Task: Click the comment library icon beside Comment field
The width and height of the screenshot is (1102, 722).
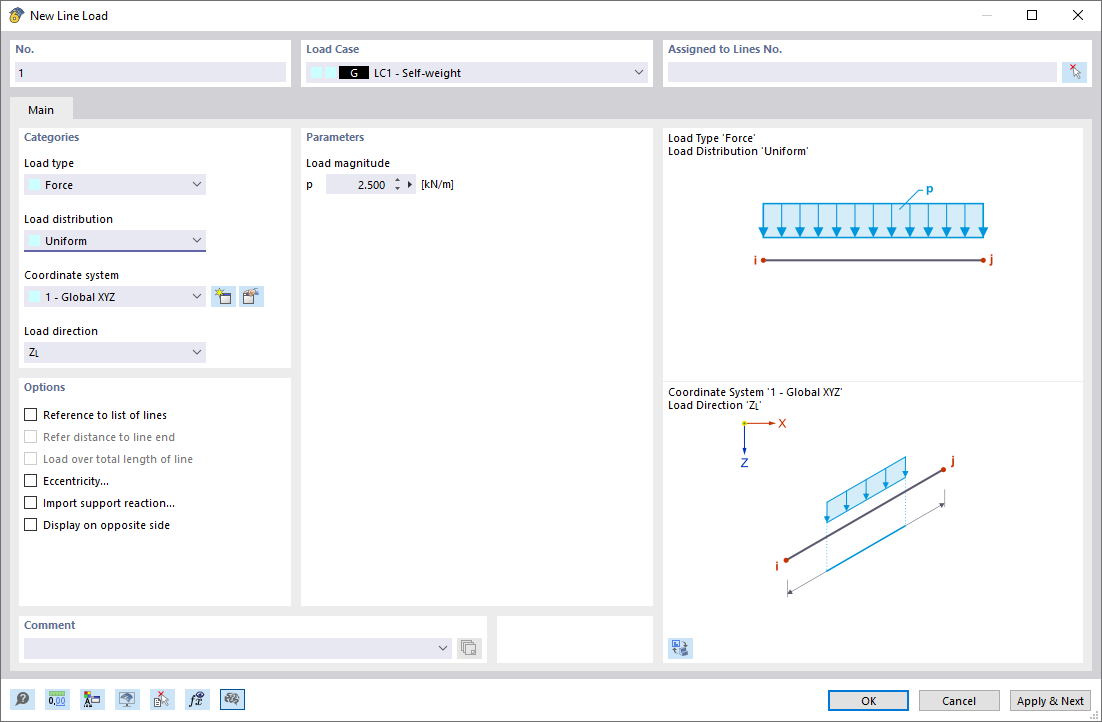Action: 469,648
